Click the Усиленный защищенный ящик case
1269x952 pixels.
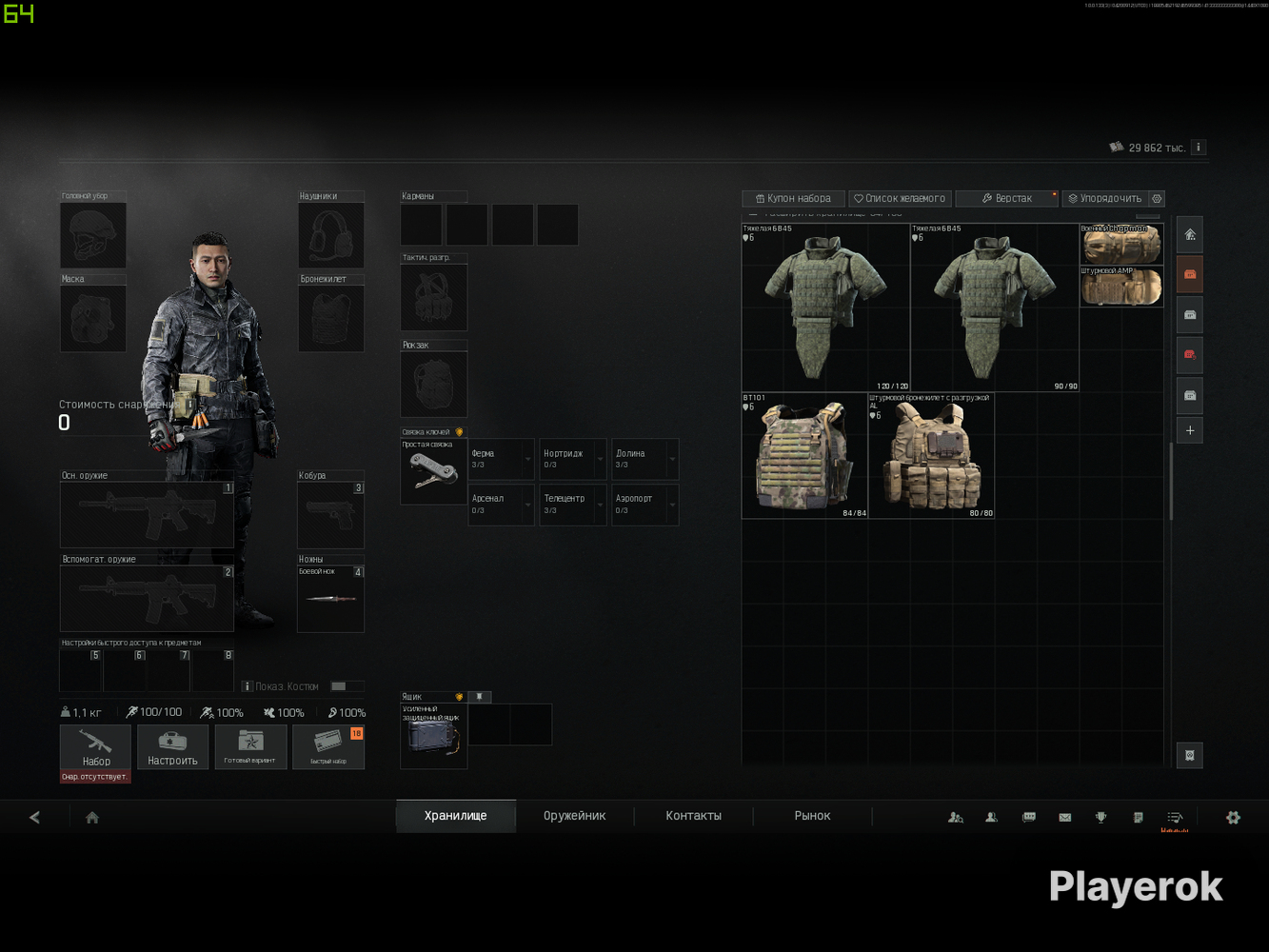point(433,736)
